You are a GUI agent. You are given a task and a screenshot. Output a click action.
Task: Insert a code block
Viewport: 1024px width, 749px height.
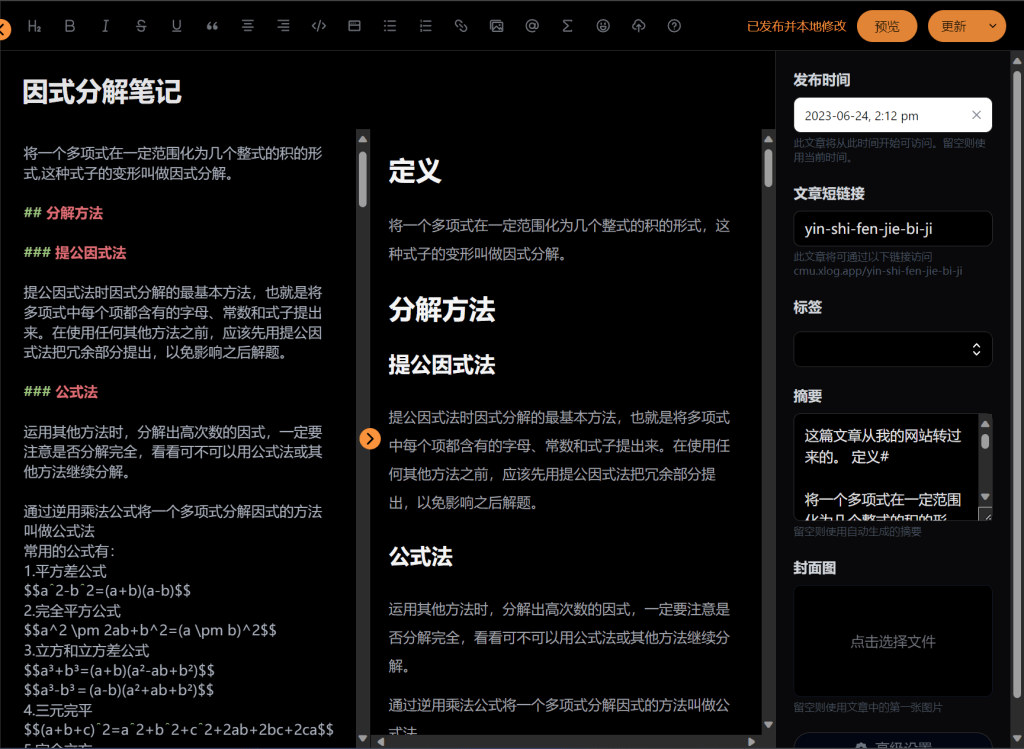pyautogui.click(x=319, y=26)
